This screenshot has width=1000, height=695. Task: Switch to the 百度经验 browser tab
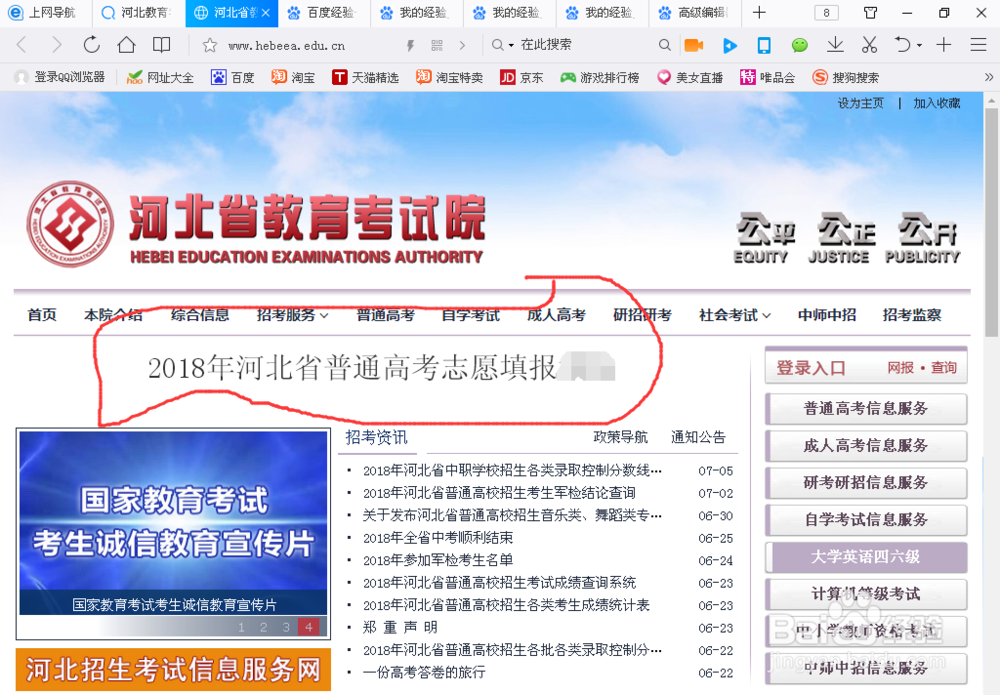point(320,13)
